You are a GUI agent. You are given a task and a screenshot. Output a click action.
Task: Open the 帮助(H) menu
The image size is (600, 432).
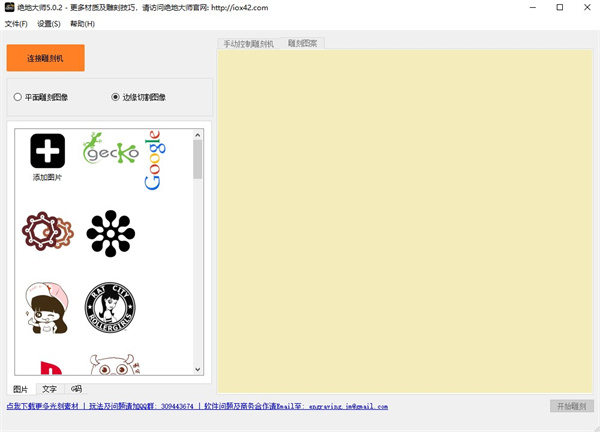coord(82,24)
